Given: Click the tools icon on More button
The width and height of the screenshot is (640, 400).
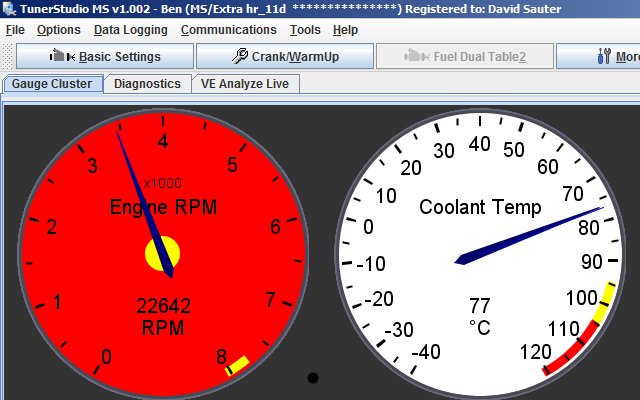Looking at the screenshot, I should coord(604,57).
